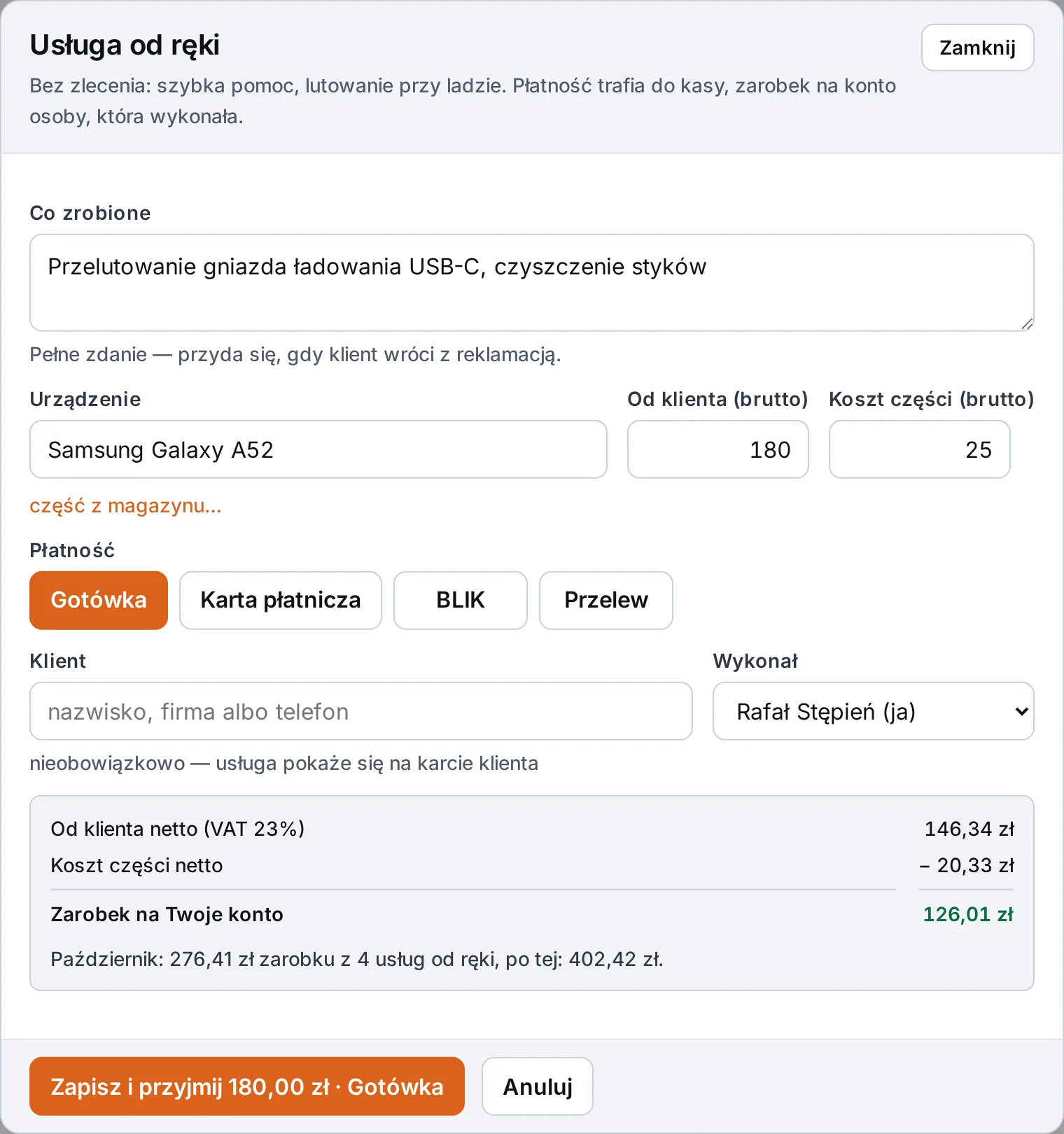This screenshot has height=1134, width=1064.
Task: Click the Co zrobione description textarea
Action: (531, 283)
